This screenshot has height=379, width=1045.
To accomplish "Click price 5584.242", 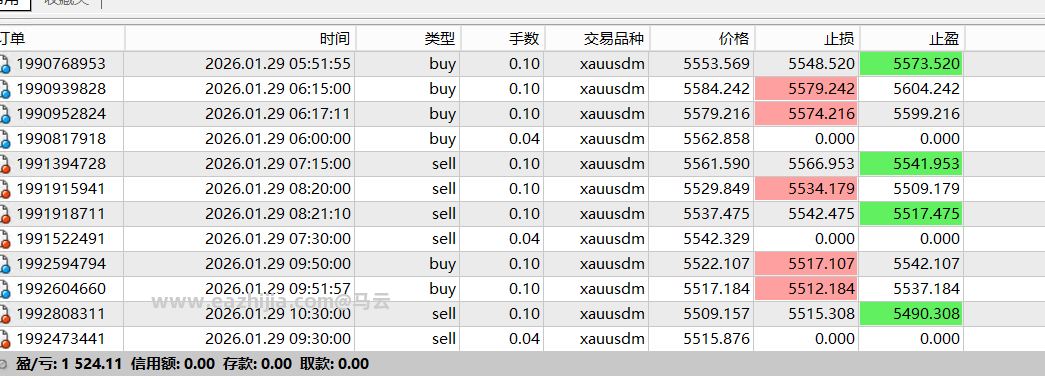I will 716,89.
